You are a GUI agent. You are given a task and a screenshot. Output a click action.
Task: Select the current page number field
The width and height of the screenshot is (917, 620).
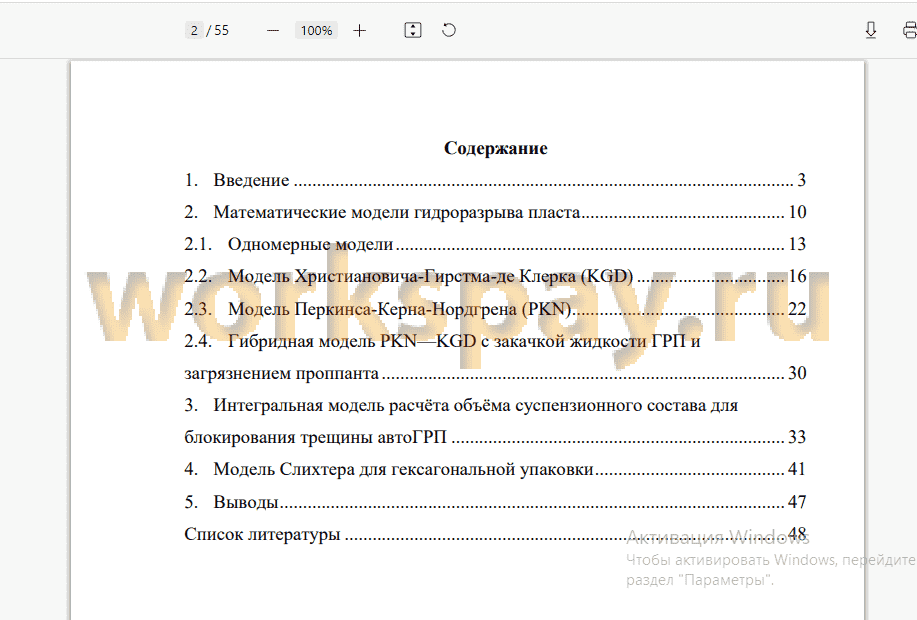pyautogui.click(x=194, y=30)
